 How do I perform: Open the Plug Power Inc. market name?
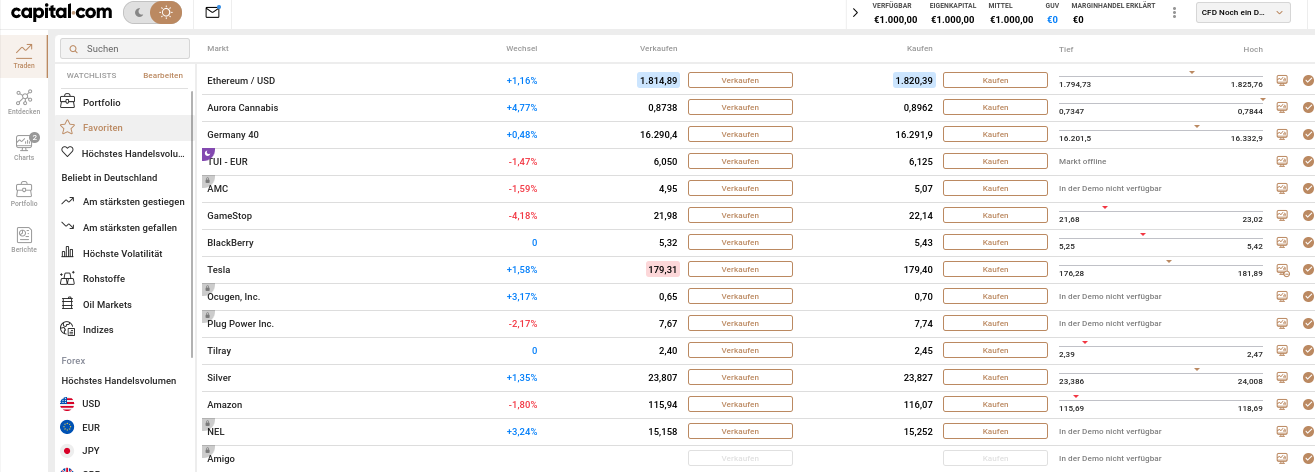coord(240,323)
